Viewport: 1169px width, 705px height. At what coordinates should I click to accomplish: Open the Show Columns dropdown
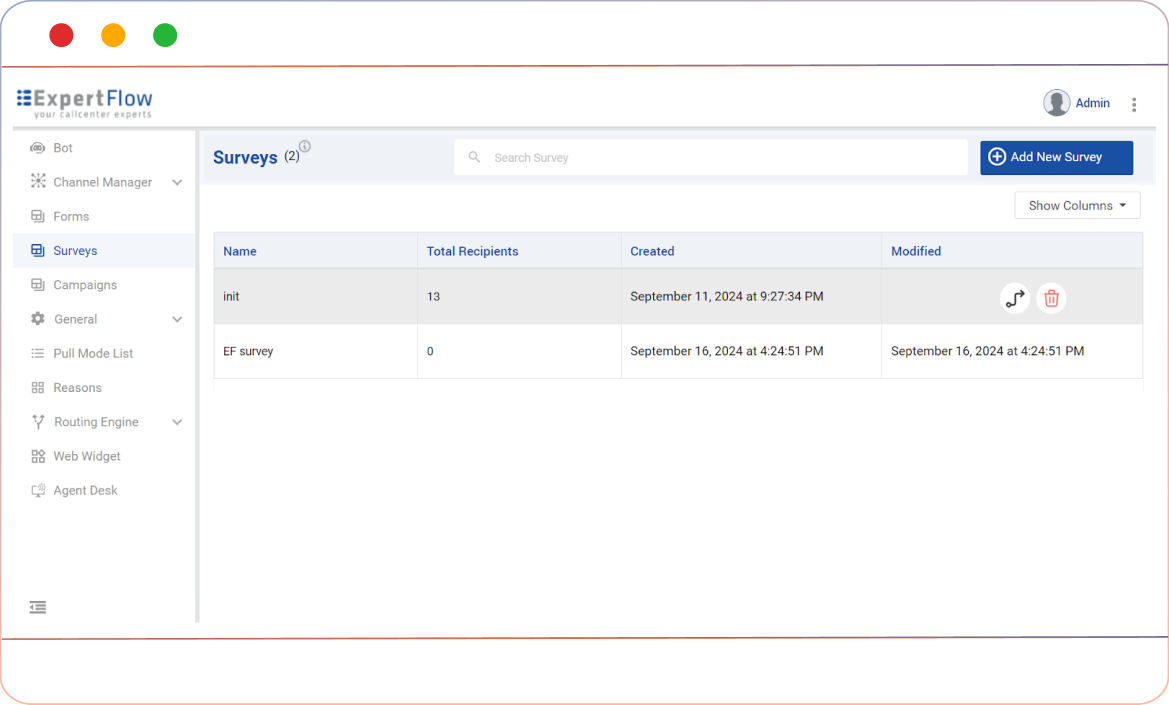1077,205
